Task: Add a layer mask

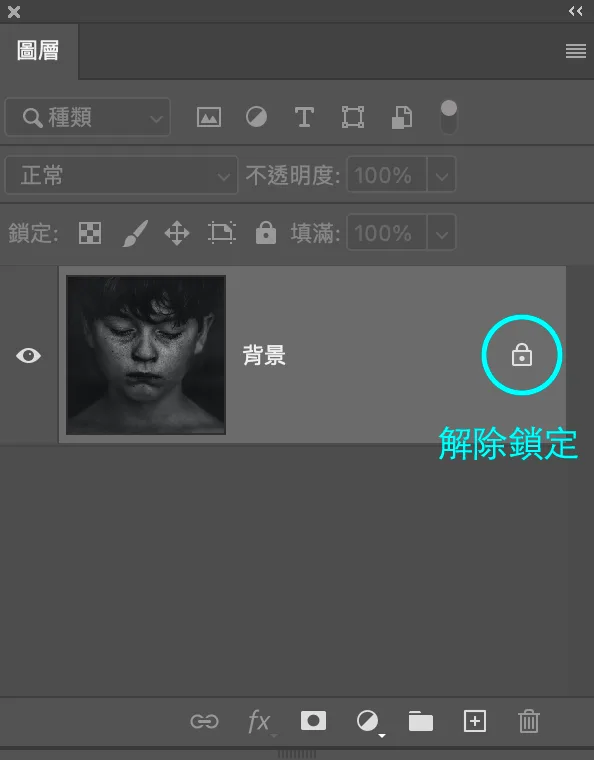Action: tap(313, 721)
